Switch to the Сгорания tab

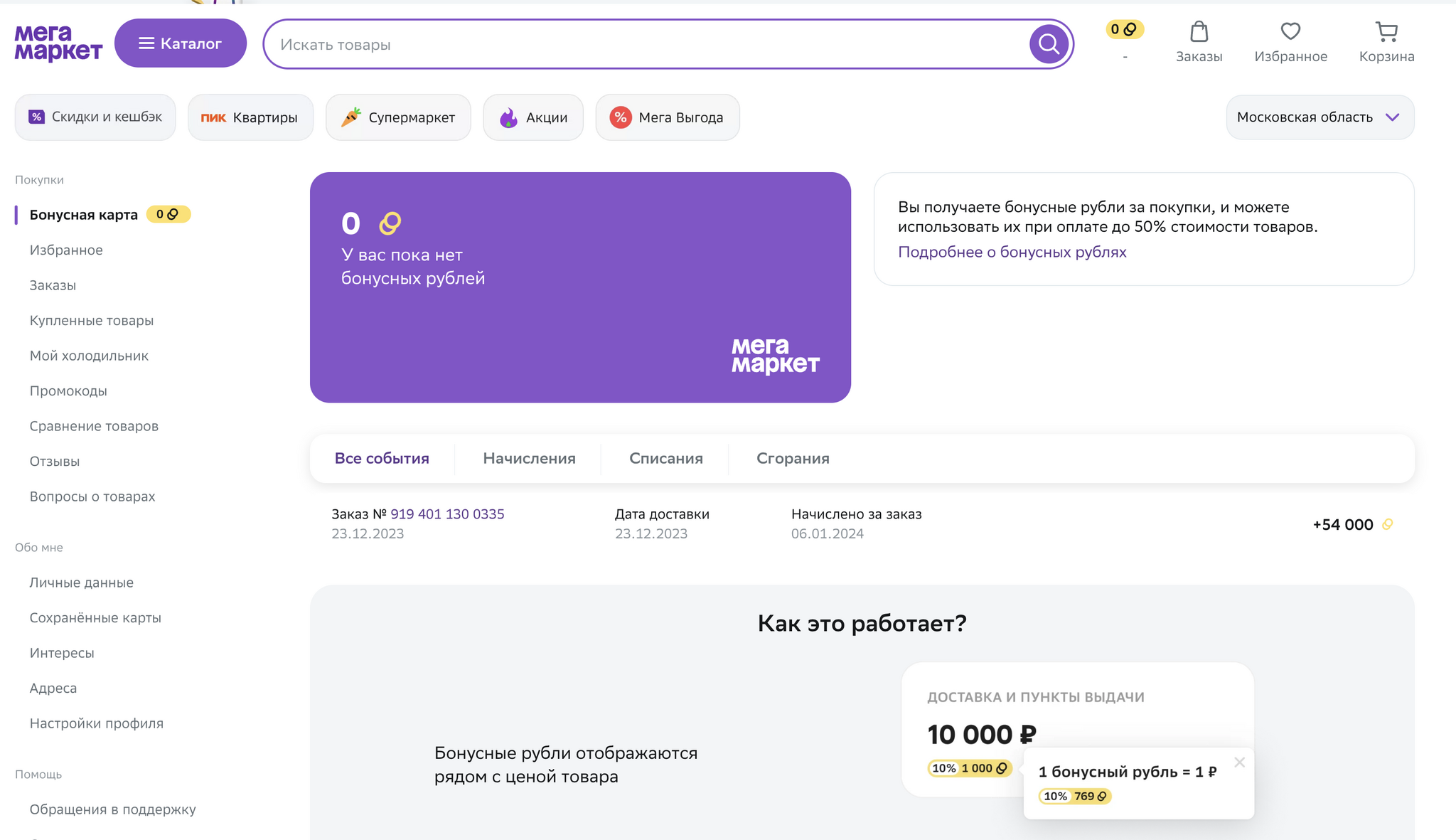[793, 458]
